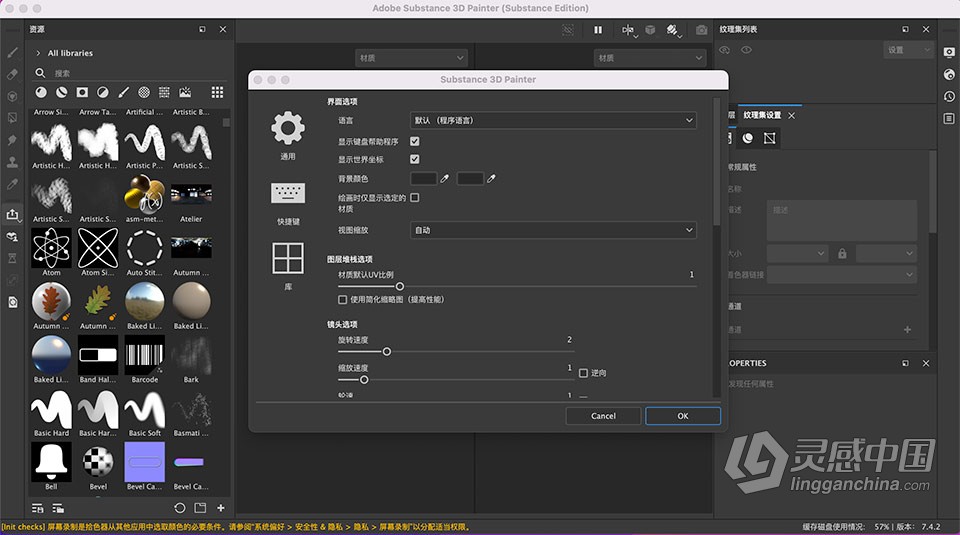This screenshot has height=535, width=960.
Task: Open second size dropdown in texture settings
Action: coord(886,253)
